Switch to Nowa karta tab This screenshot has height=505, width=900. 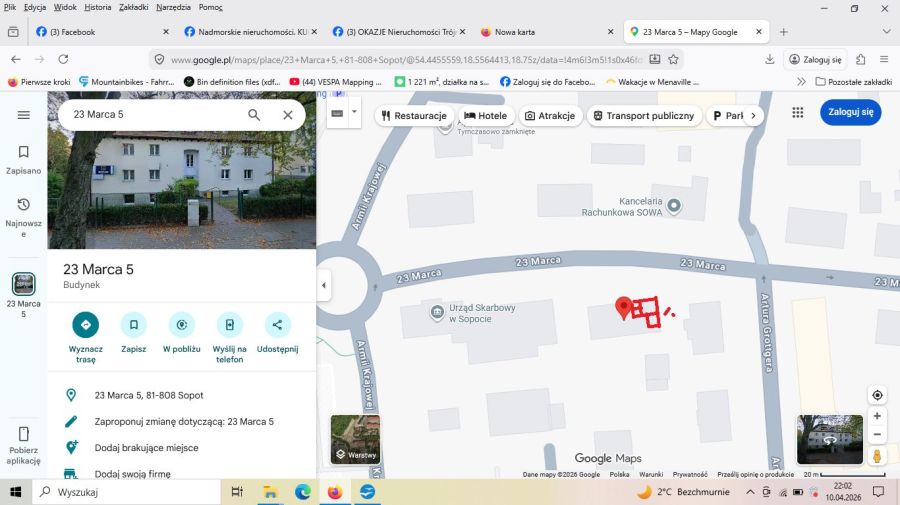[548, 32]
